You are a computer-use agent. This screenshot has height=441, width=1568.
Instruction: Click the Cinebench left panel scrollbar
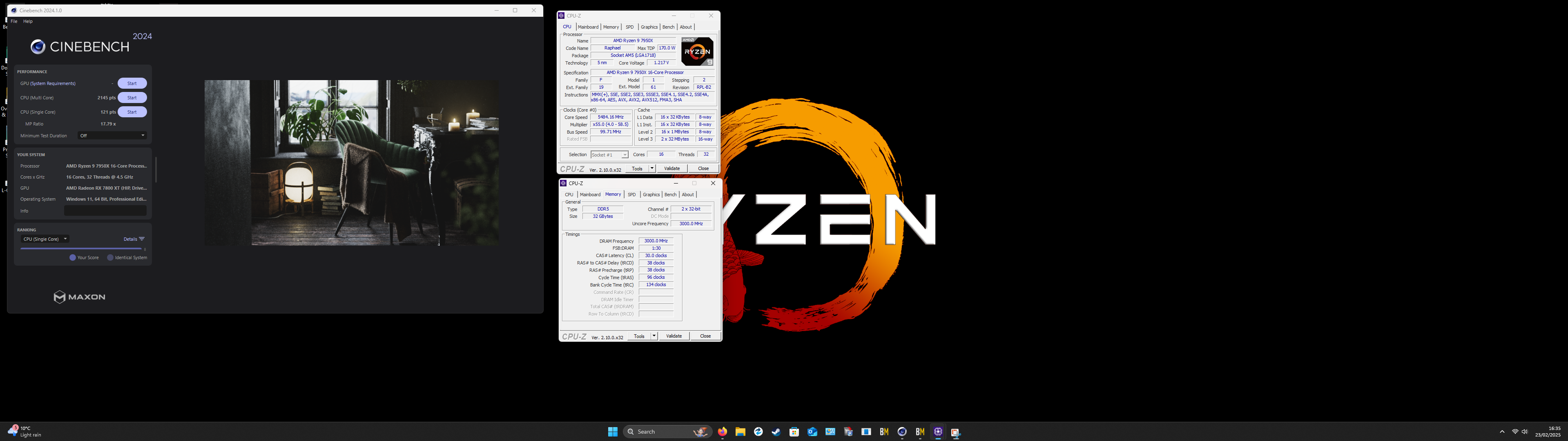pos(156,169)
